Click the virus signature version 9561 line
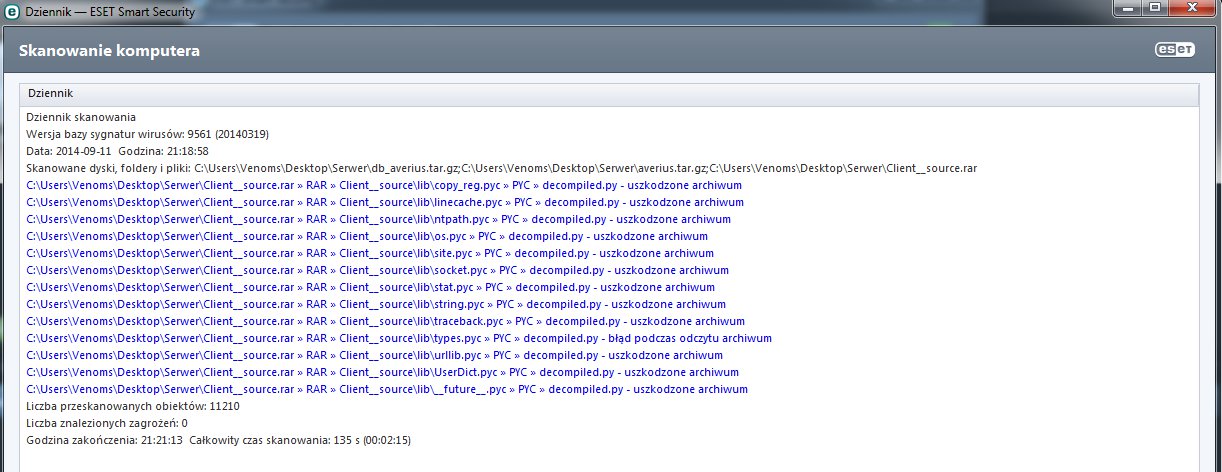1222x472 pixels. (x=147, y=134)
